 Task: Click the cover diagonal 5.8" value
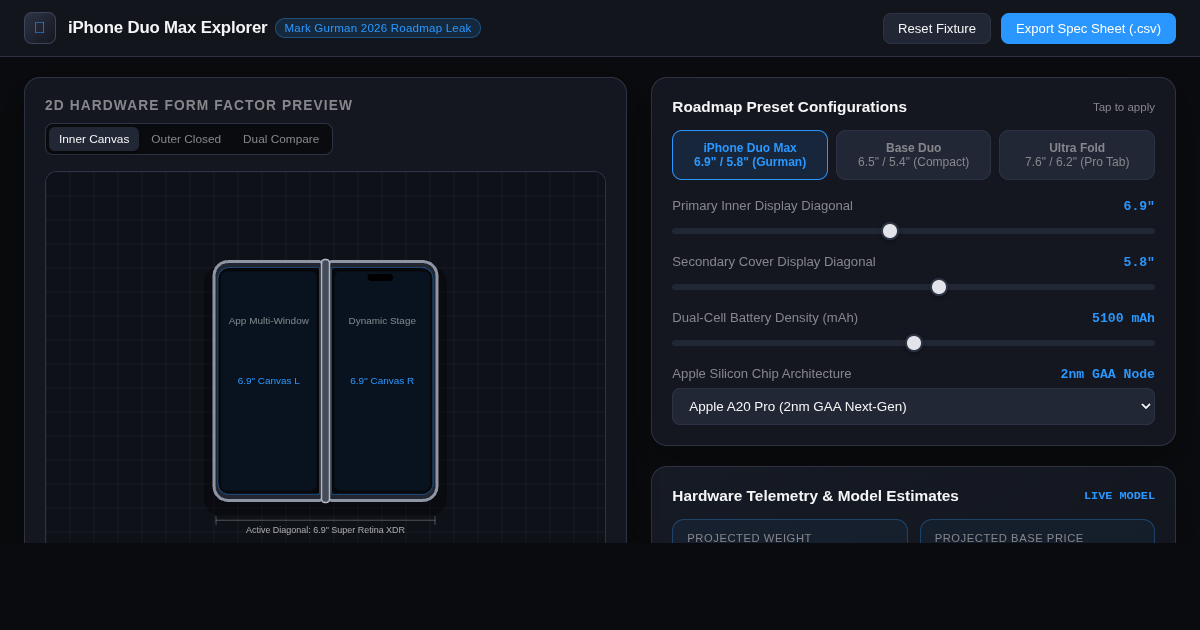pos(1139,262)
